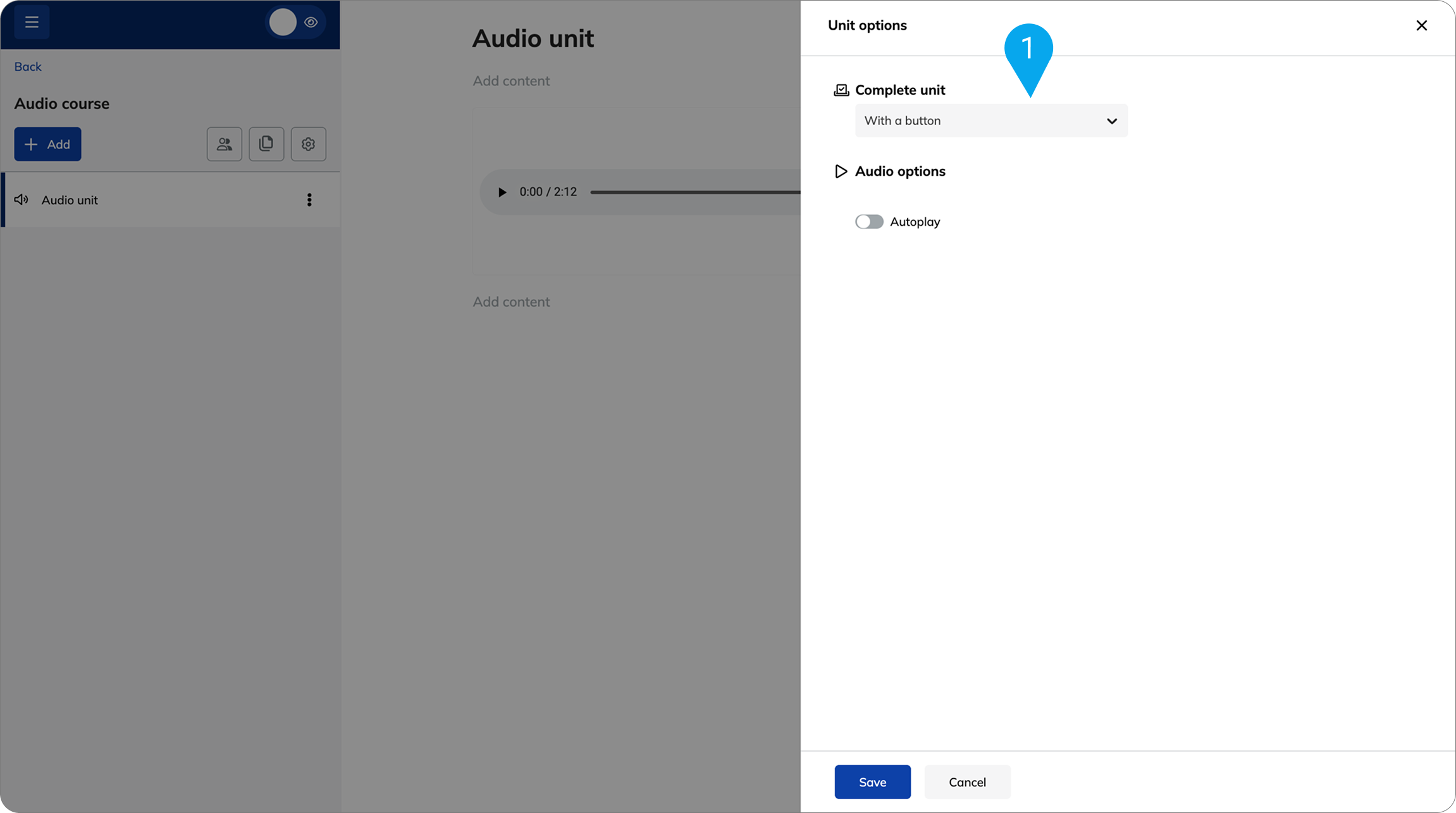Click the speaker icon beside Audio unit
This screenshot has width=1456, height=813.
(22, 200)
